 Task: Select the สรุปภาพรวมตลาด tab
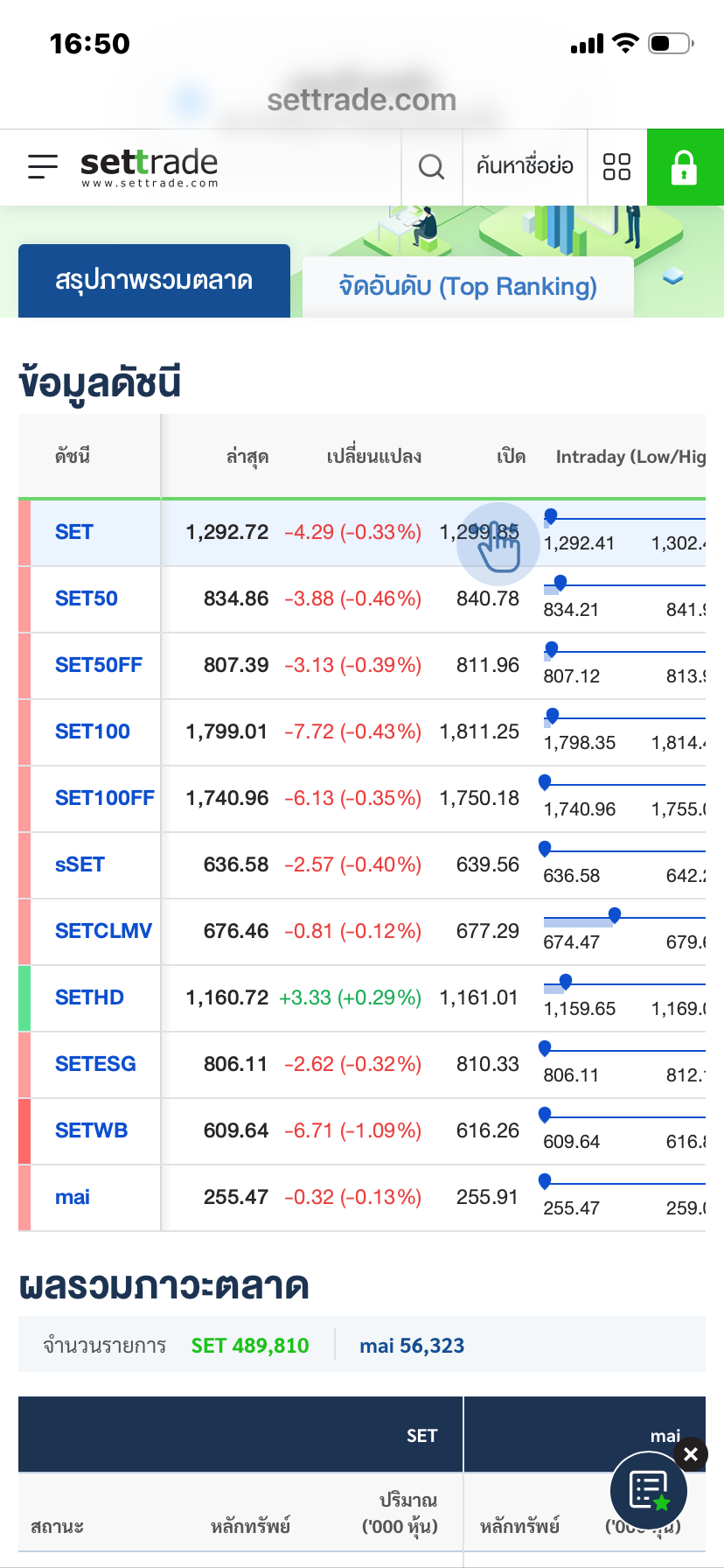click(154, 281)
